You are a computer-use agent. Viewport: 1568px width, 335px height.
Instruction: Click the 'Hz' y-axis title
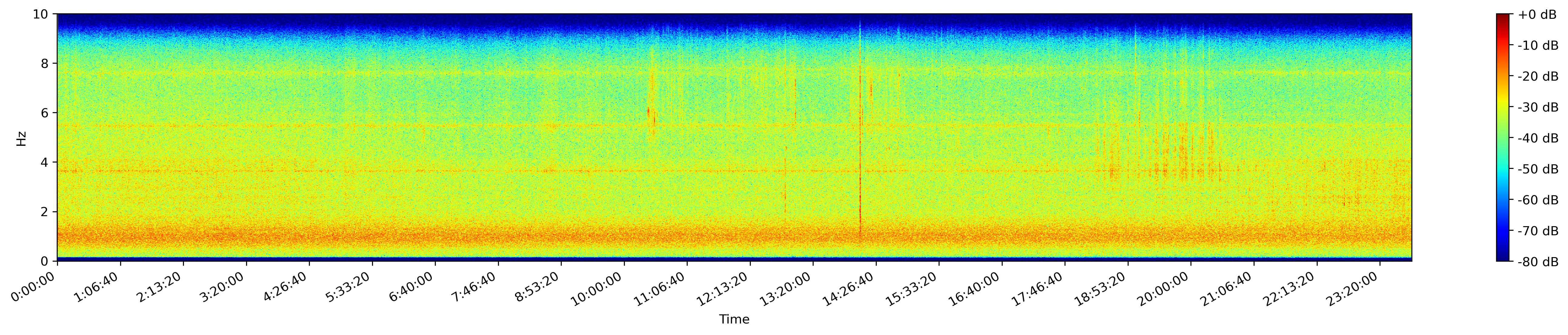[22, 138]
